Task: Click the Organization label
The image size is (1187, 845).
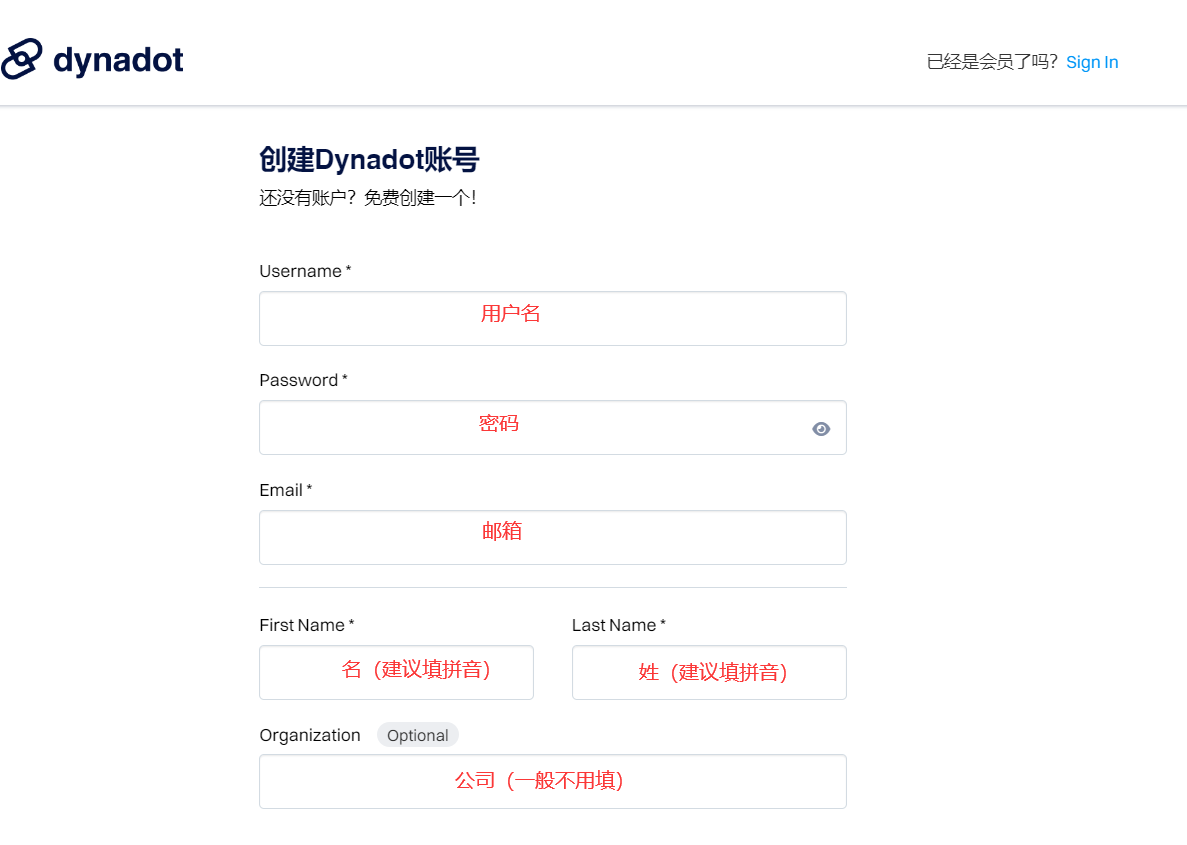Action: (310, 735)
